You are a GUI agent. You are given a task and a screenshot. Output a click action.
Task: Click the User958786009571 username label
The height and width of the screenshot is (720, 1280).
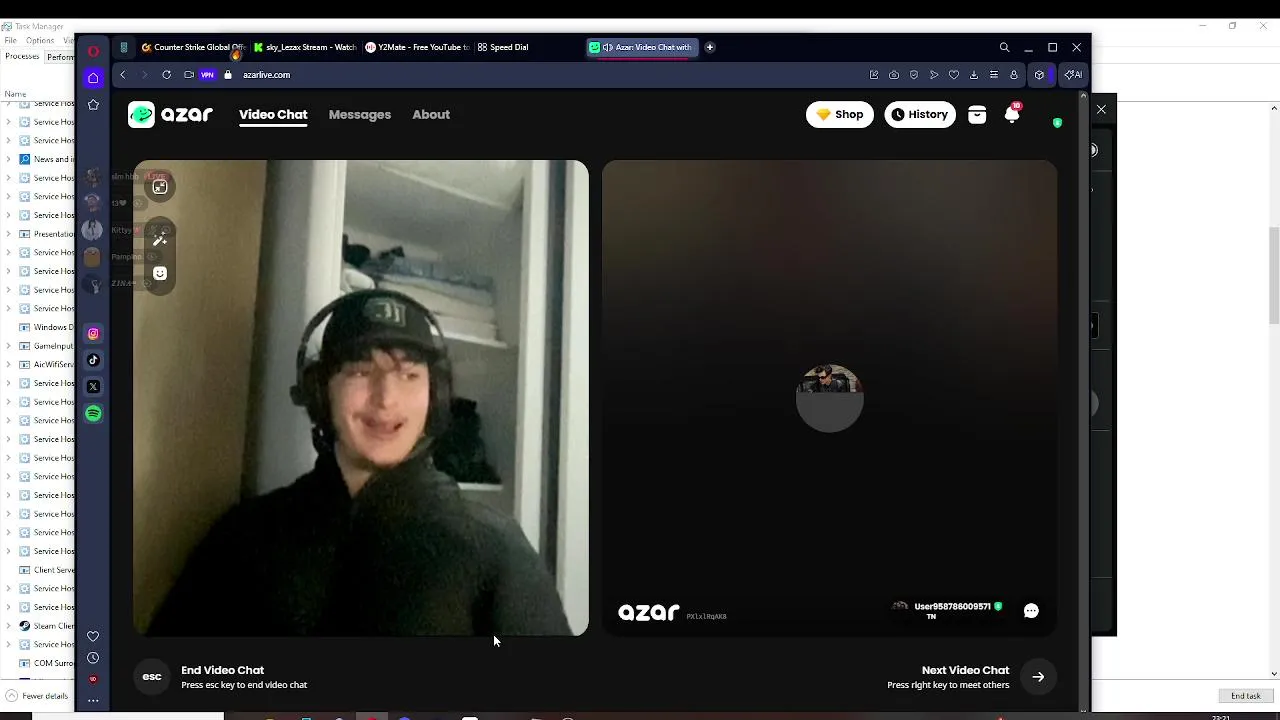click(x=952, y=606)
